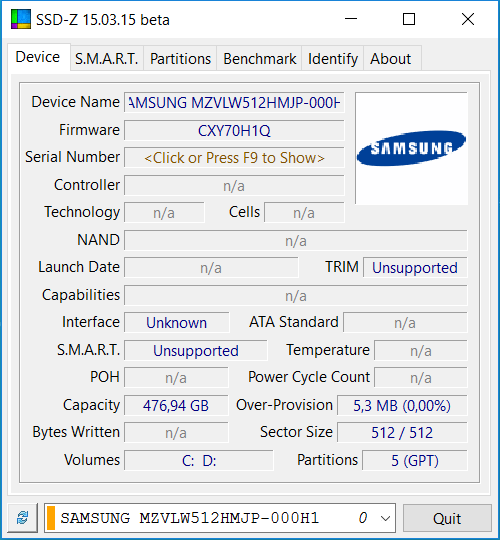500x540 pixels.
Task: Maximize the SSD-Z window
Action: point(409,19)
